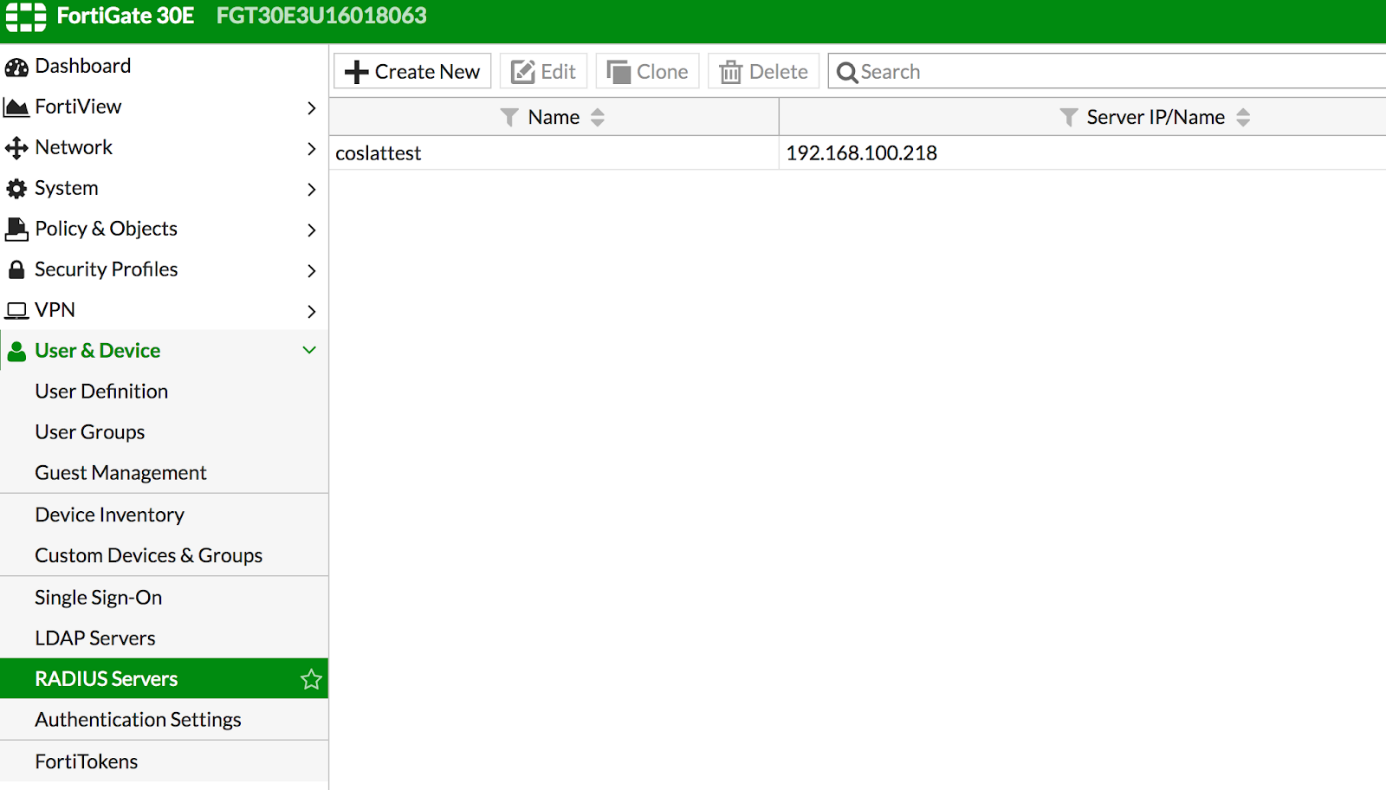Viewport: 1386px width, 790px height.
Task: Sort by Name using sort arrows
Action: tap(598, 117)
